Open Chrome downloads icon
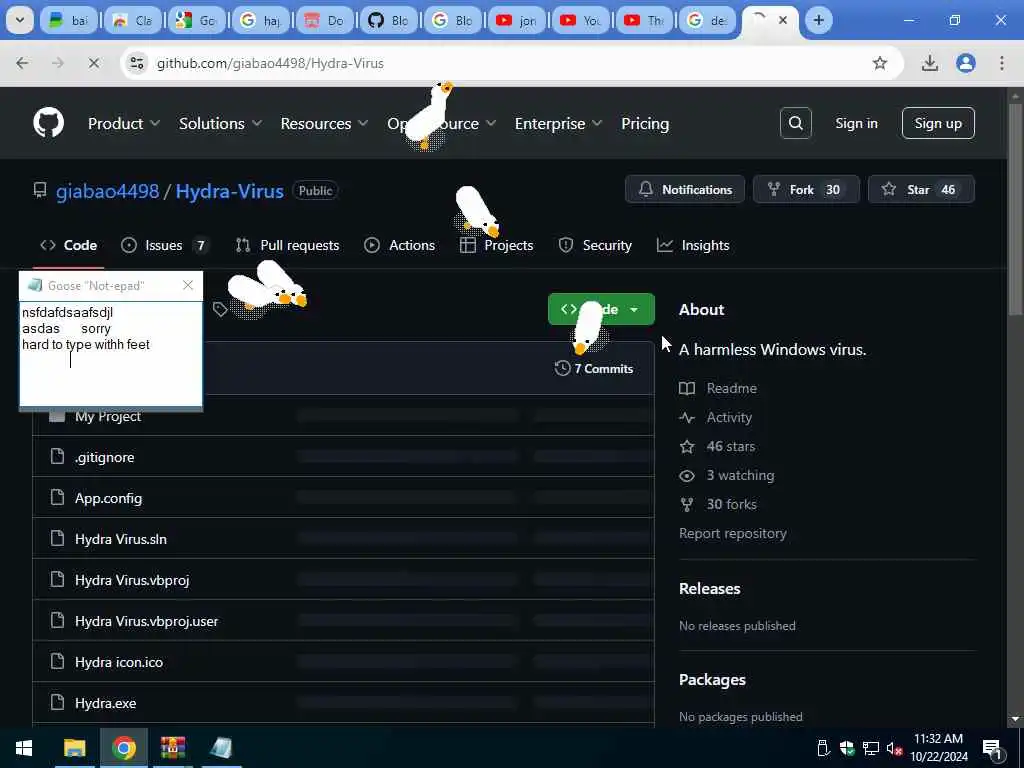Screen dimensions: 1024x768 coord(929,63)
